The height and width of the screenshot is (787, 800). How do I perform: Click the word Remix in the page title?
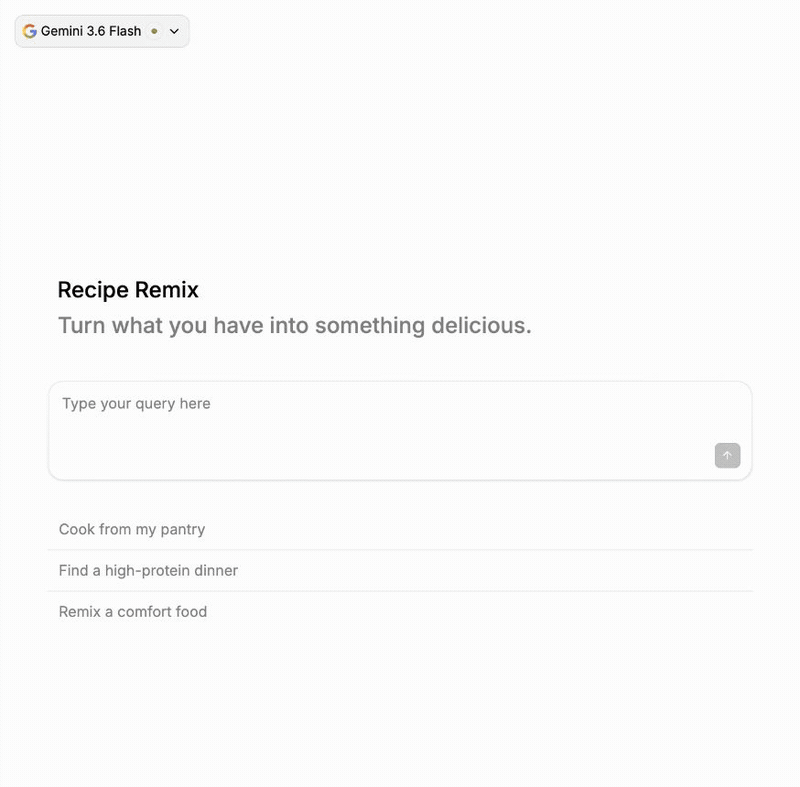[x=167, y=290]
